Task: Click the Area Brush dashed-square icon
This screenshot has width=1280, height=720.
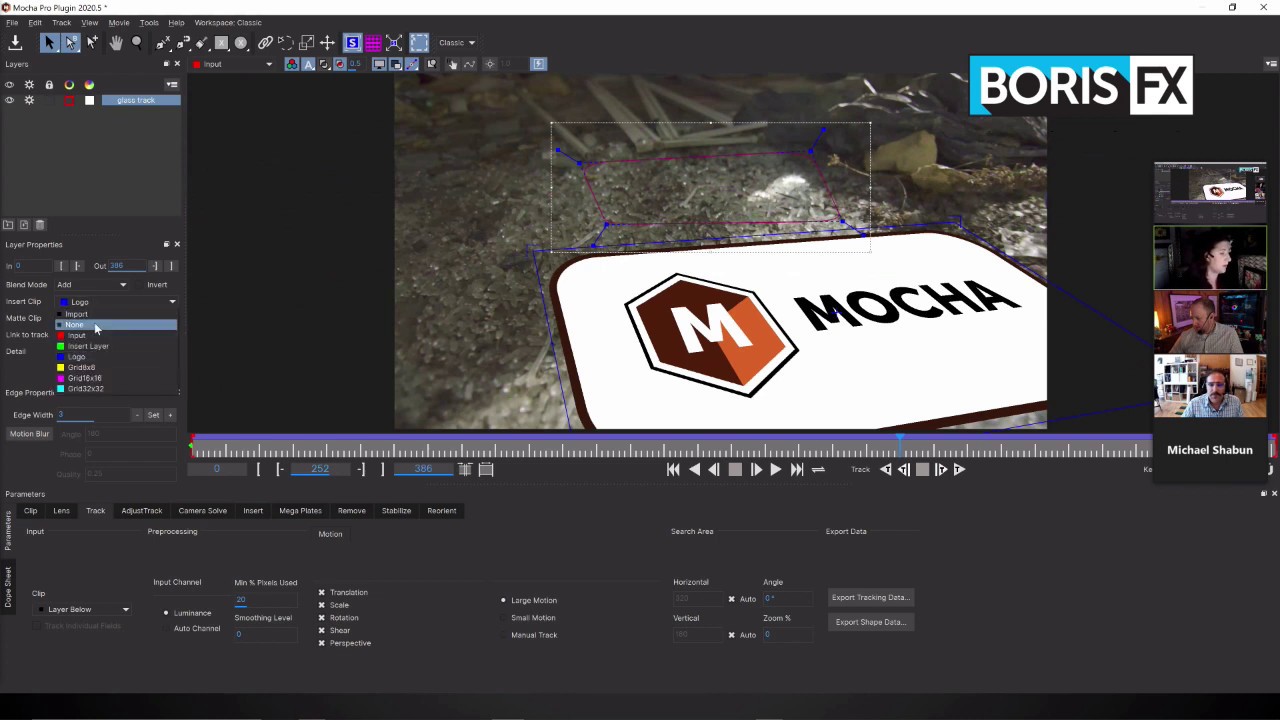Action: point(419,42)
